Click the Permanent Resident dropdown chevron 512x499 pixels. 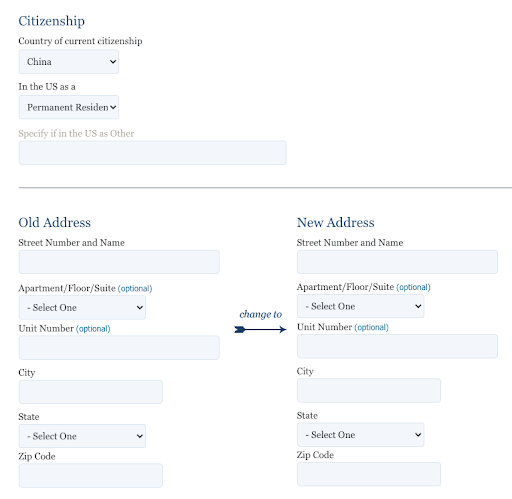(x=113, y=107)
